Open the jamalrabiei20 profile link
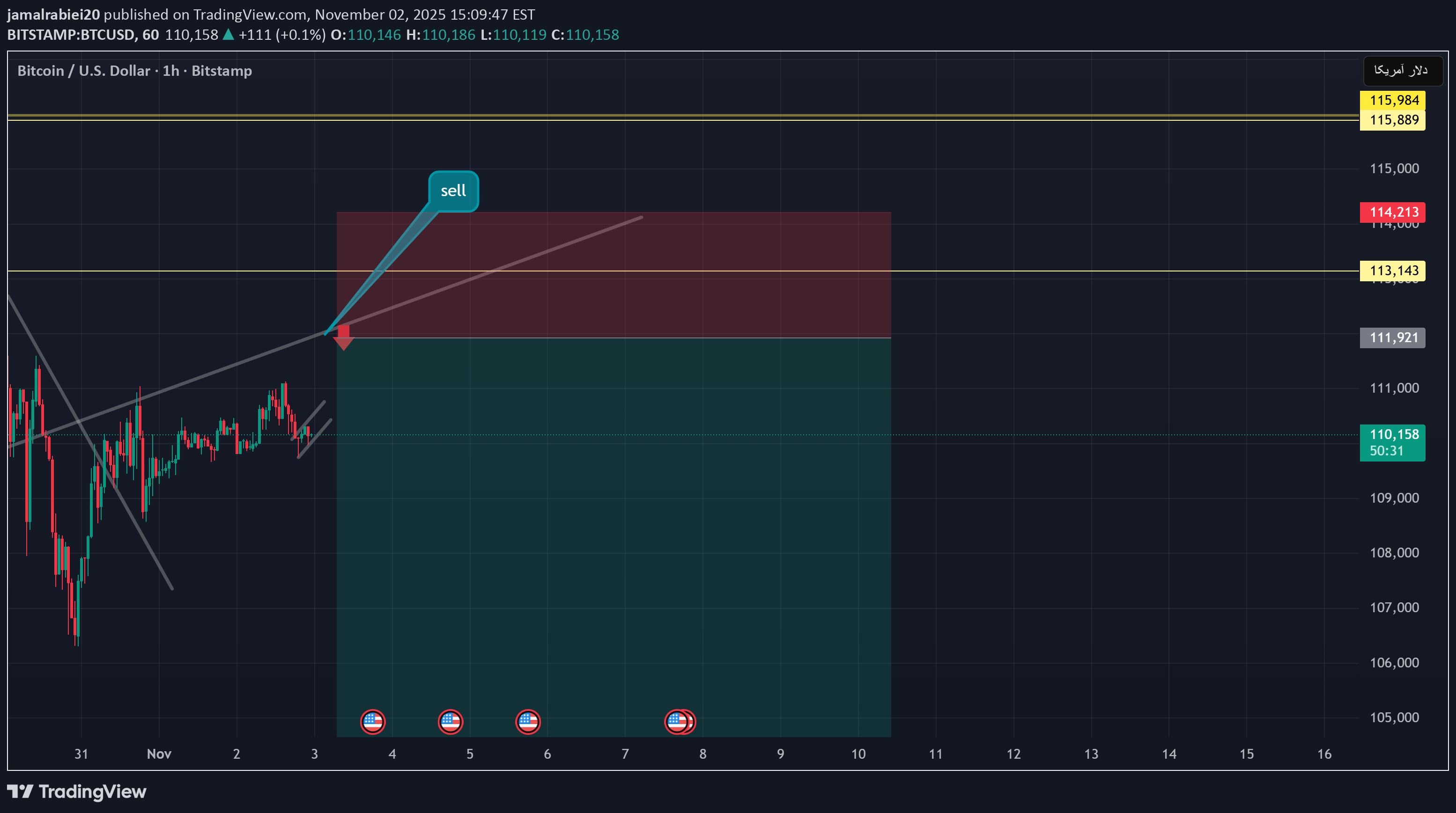1456x813 pixels. point(52,15)
